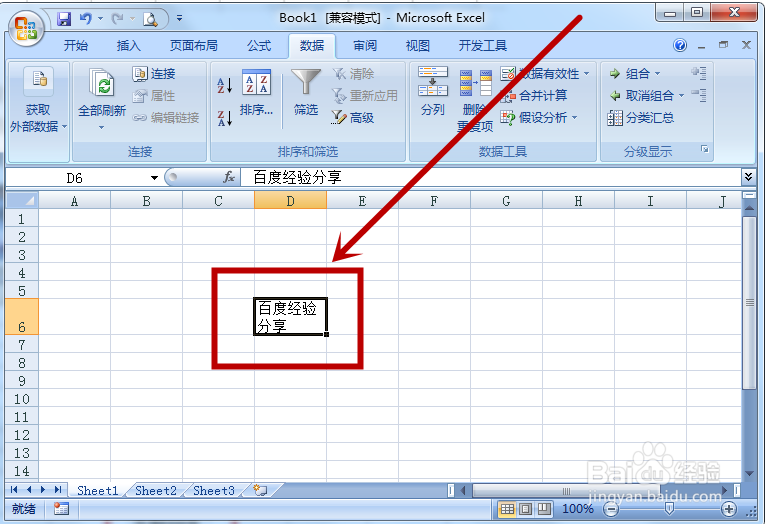Screen dimensions: 765x524
Task: Open Outline dialog launcher
Action: point(705,149)
